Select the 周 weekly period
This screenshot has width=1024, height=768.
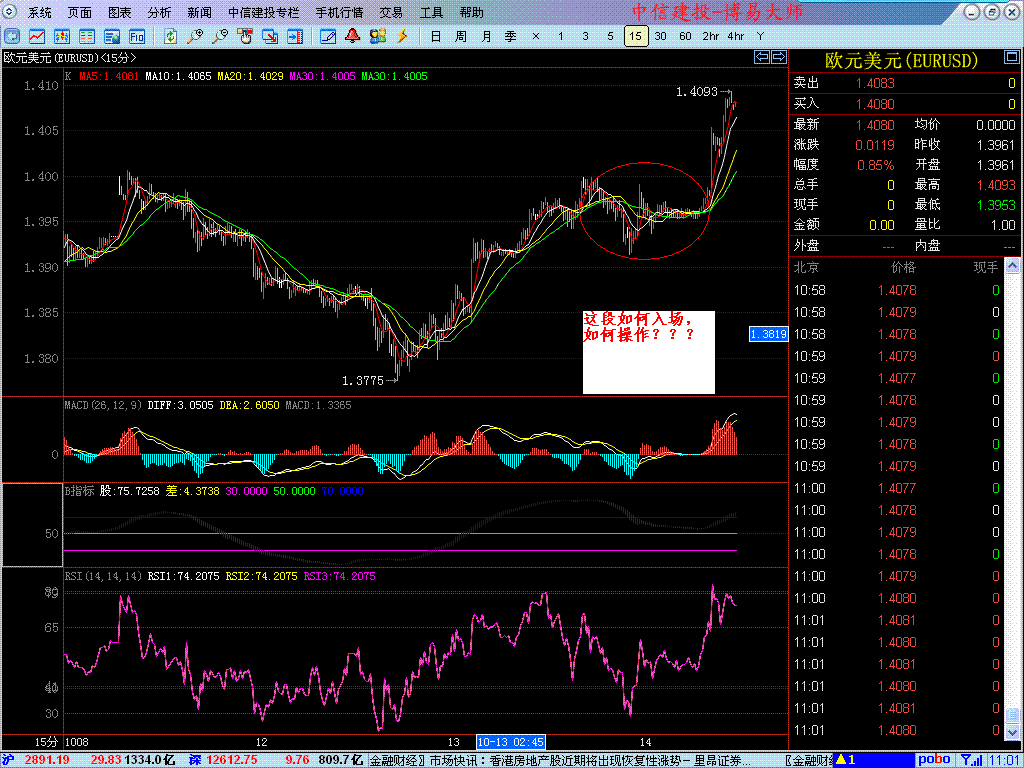tap(460, 37)
